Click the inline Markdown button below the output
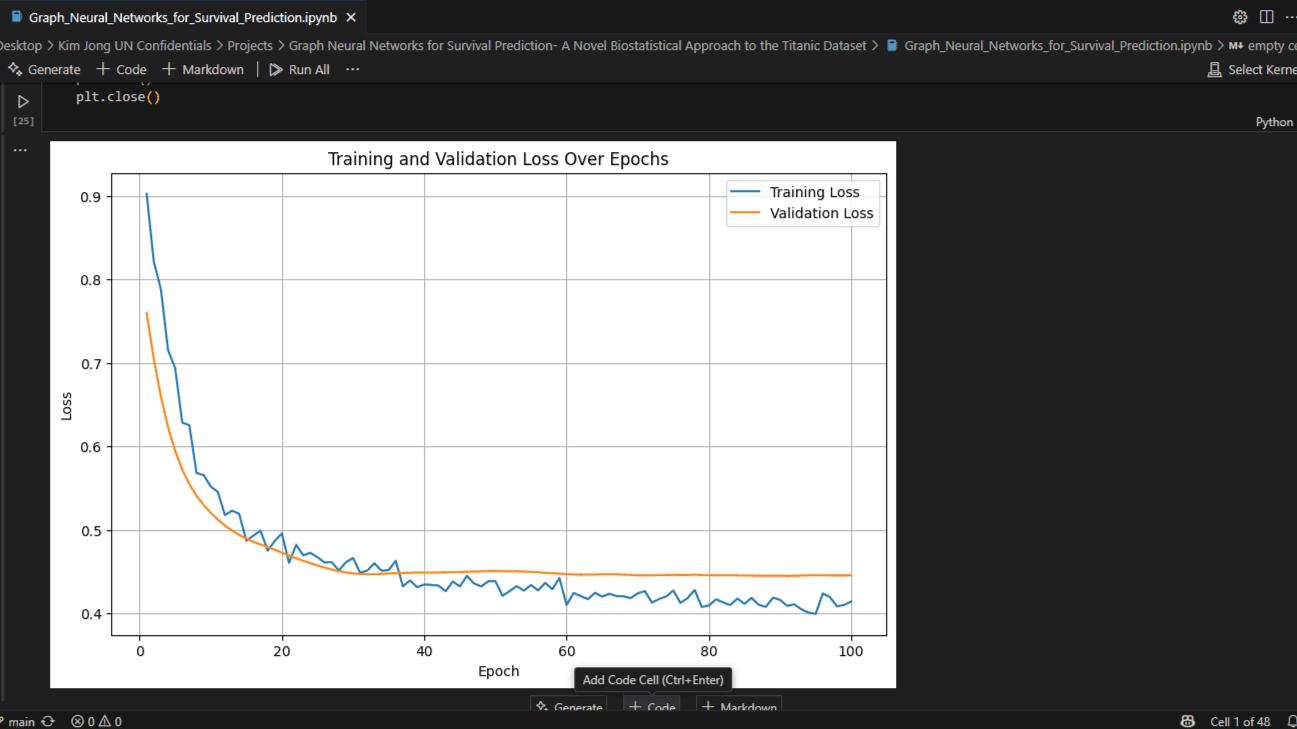 [x=738, y=707]
